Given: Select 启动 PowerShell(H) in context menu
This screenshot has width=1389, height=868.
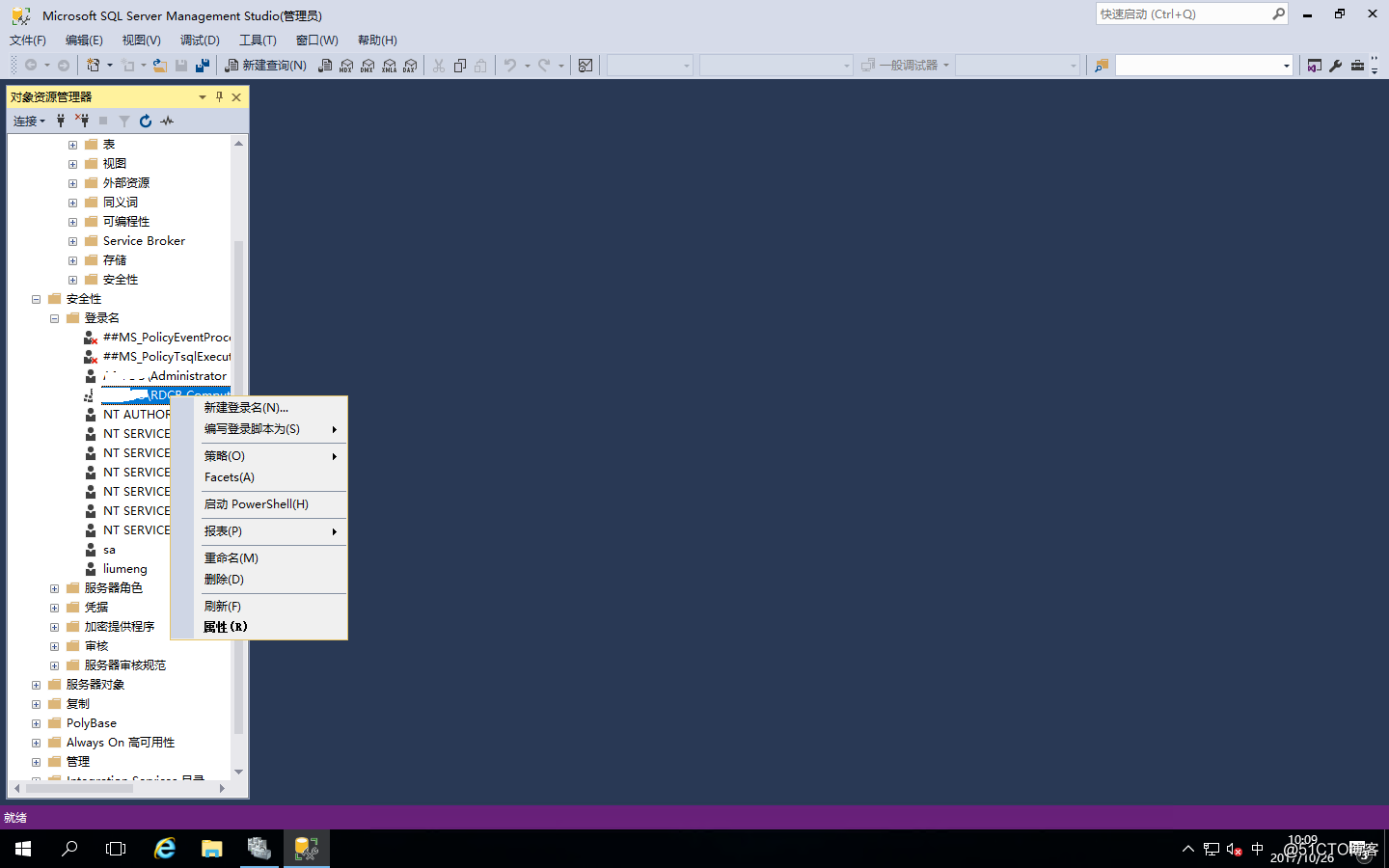Looking at the screenshot, I should click(x=259, y=504).
